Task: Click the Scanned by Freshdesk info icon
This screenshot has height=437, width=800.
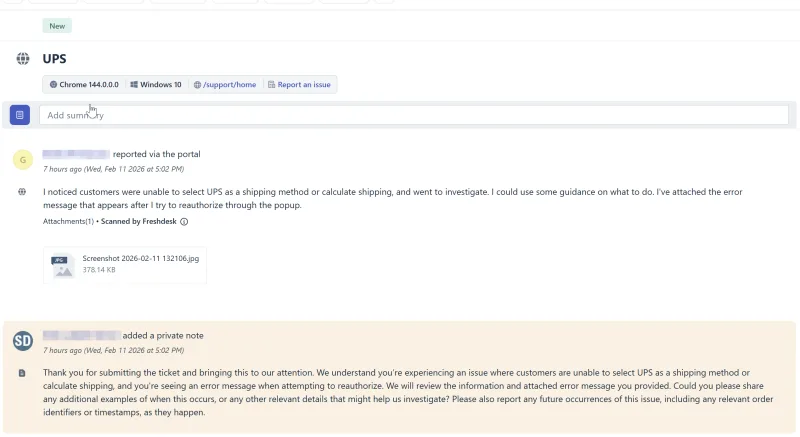Action: (184, 221)
